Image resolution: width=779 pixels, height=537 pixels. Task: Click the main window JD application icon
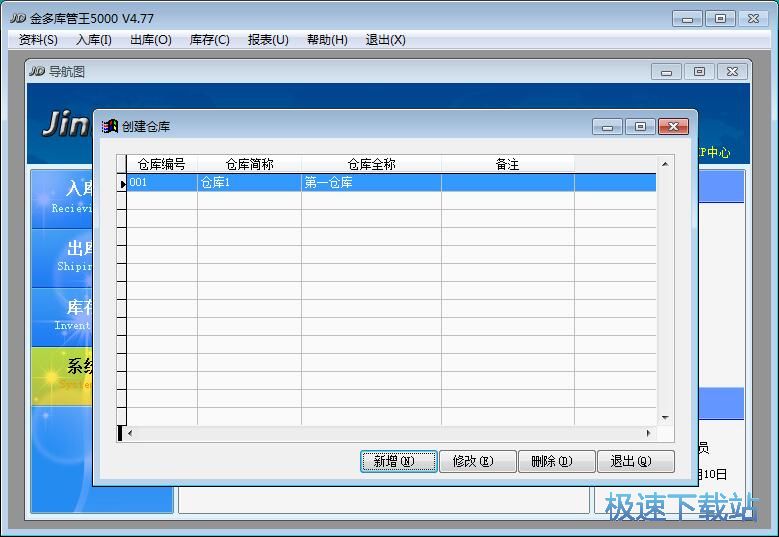(x=18, y=18)
